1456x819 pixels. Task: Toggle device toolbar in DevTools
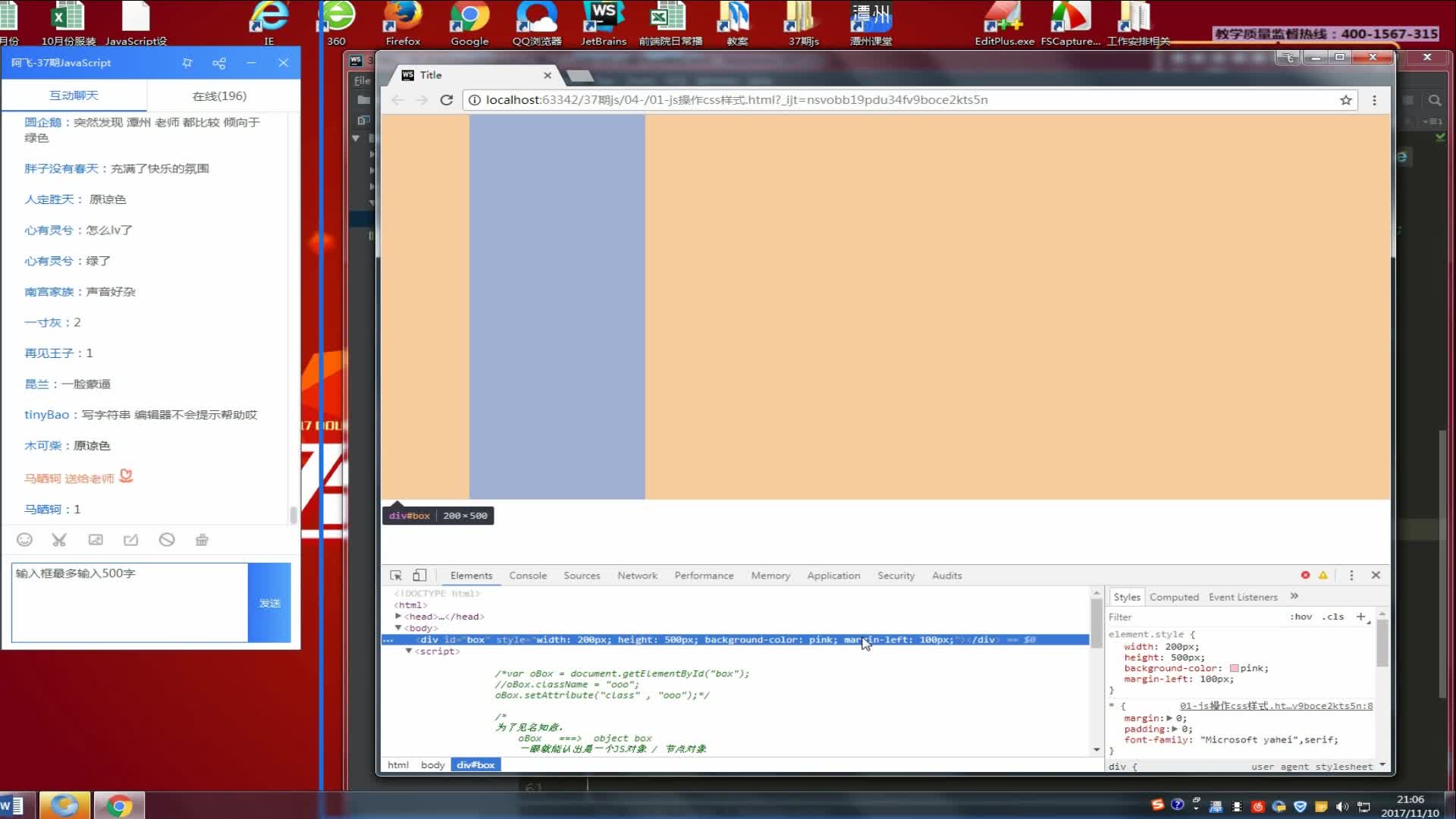(419, 576)
